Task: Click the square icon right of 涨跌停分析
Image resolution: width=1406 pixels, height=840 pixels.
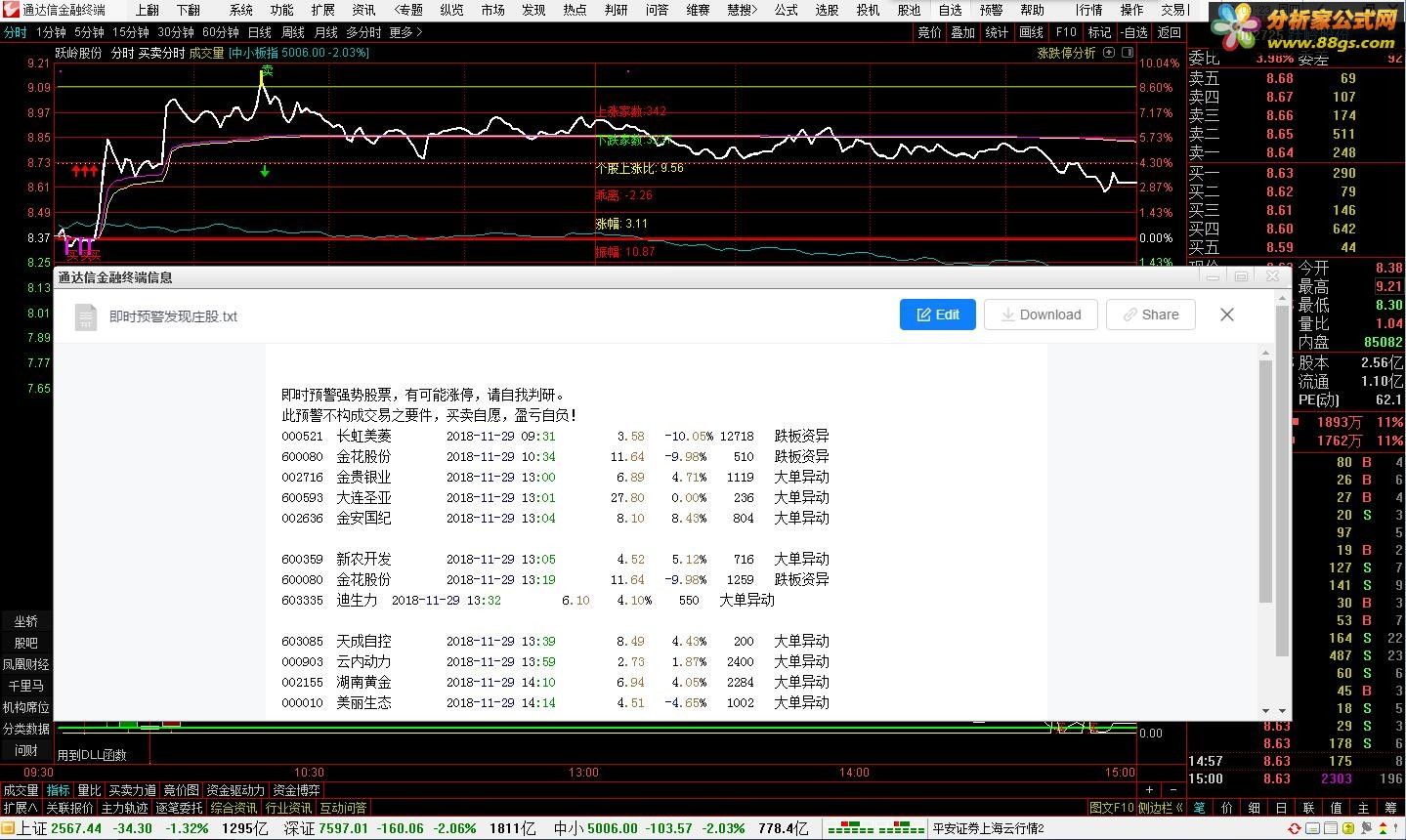Action: click(x=1127, y=53)
